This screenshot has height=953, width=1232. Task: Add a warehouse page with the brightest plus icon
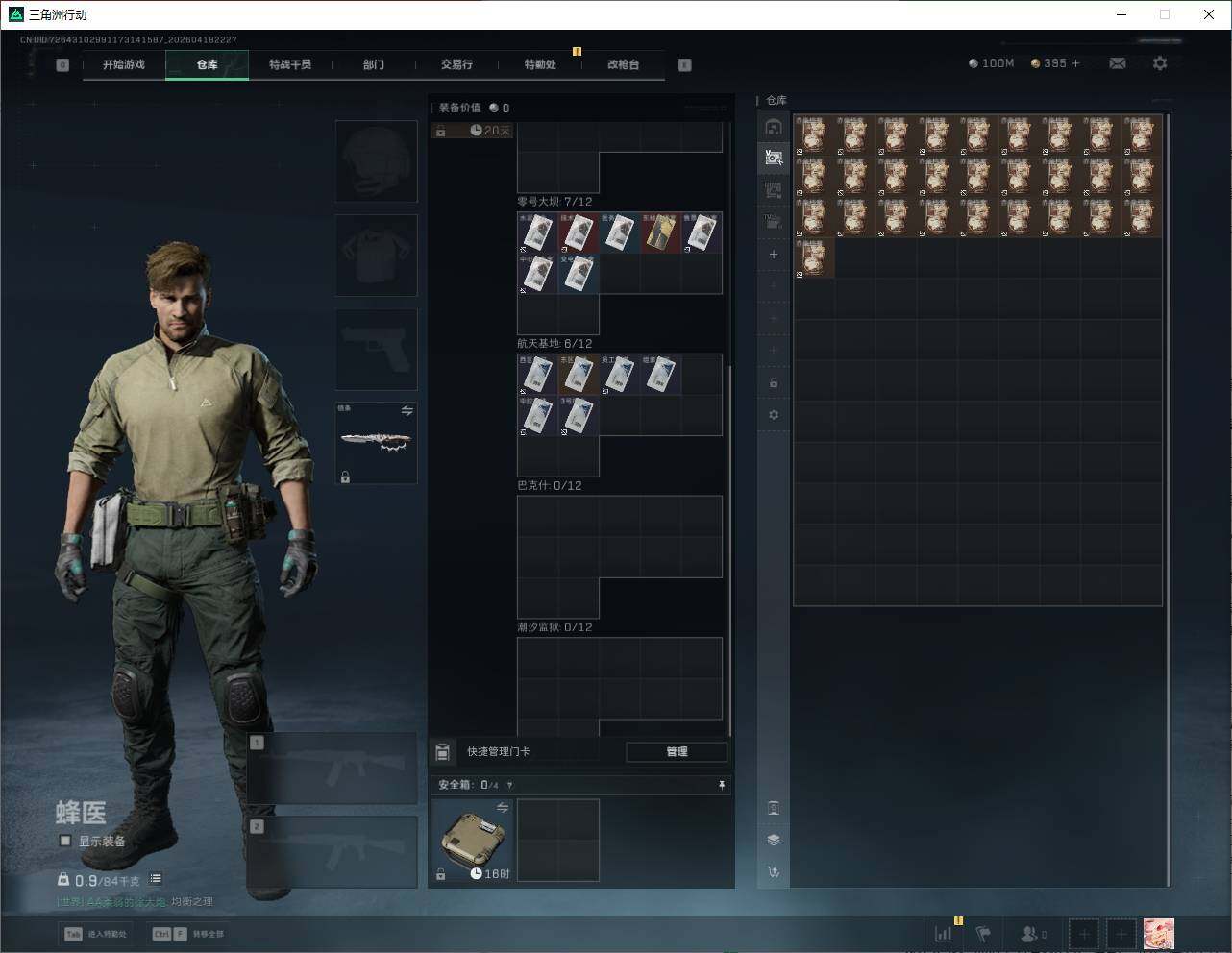pos(774,255)
